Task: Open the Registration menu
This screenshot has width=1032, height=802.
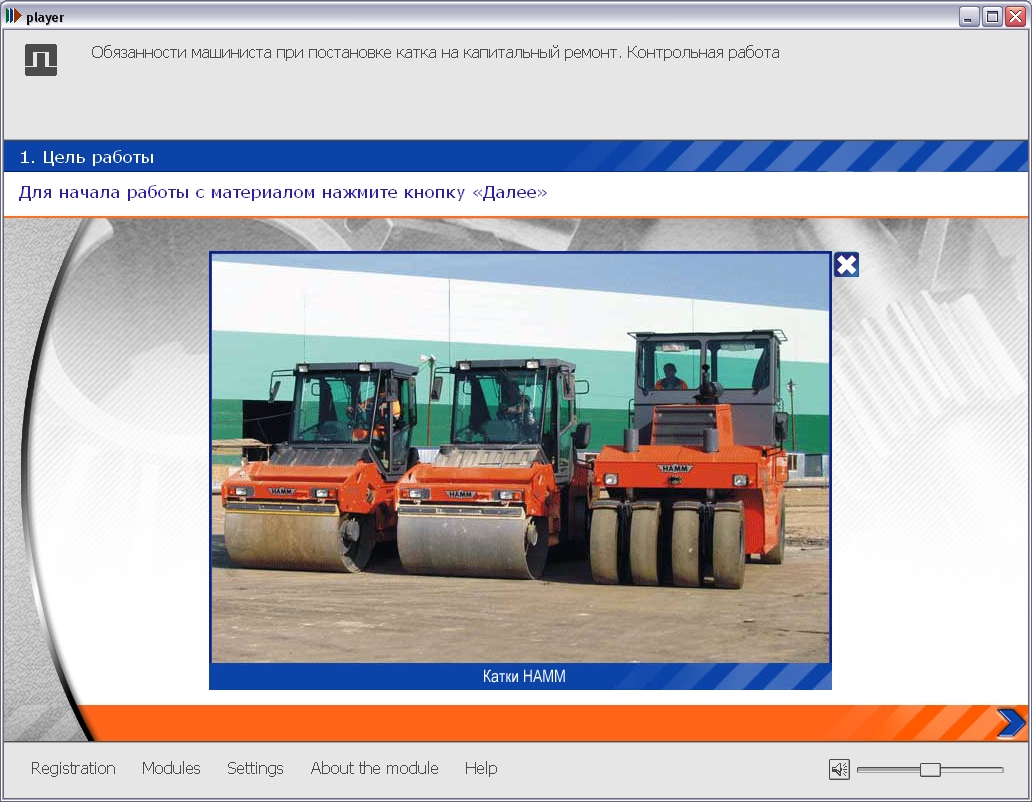Action: click(73, 768)
